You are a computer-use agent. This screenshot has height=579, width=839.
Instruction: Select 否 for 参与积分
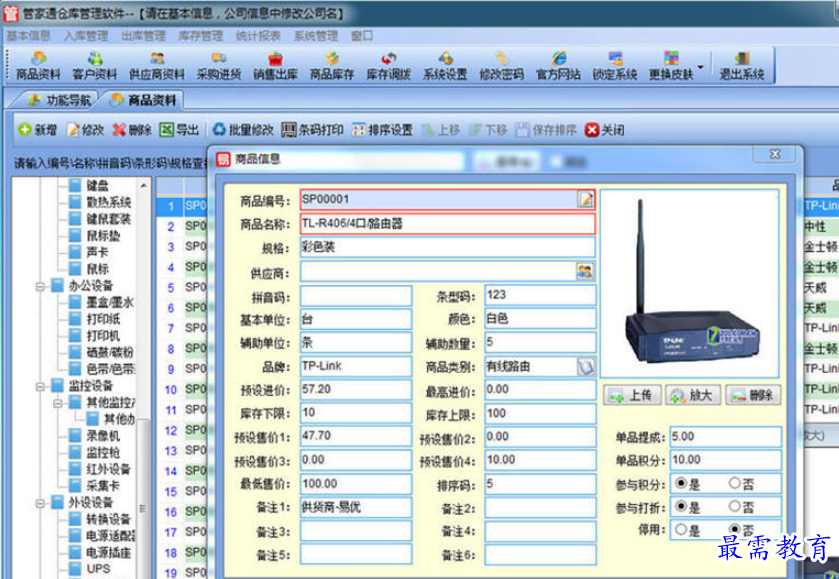point(735,483)
